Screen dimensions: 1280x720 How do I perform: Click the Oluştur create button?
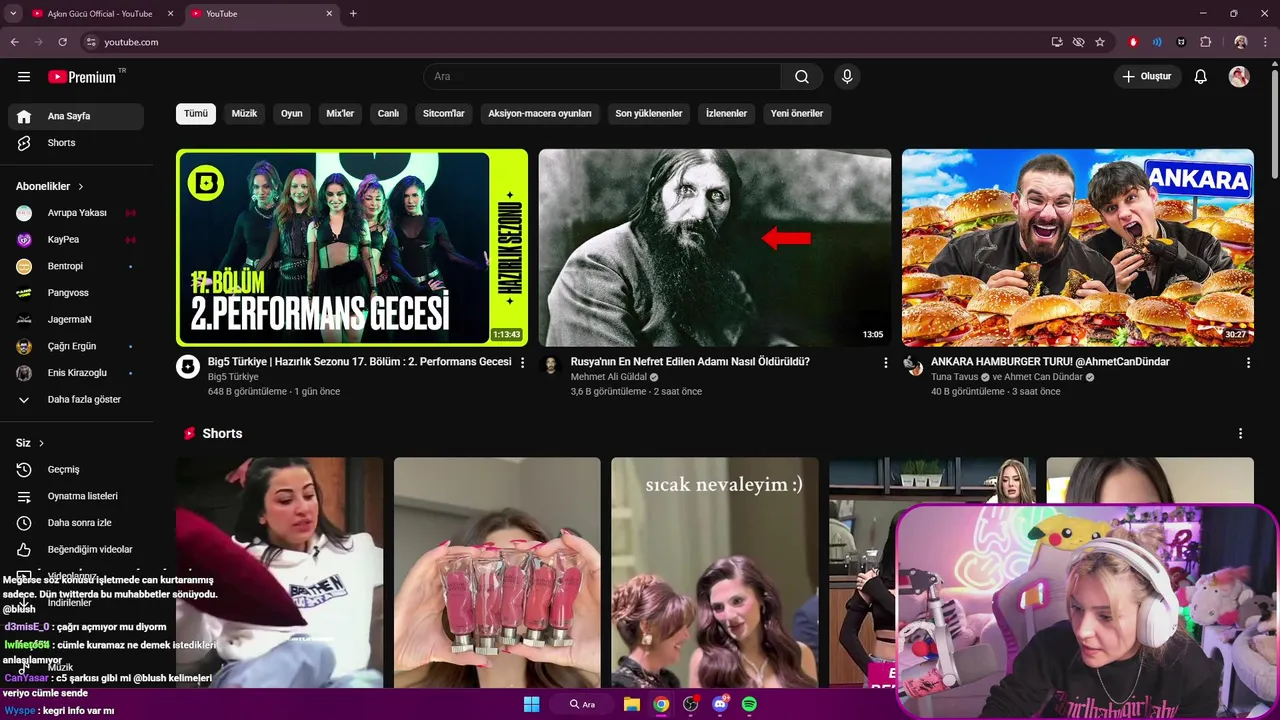tap(1148, 77)
